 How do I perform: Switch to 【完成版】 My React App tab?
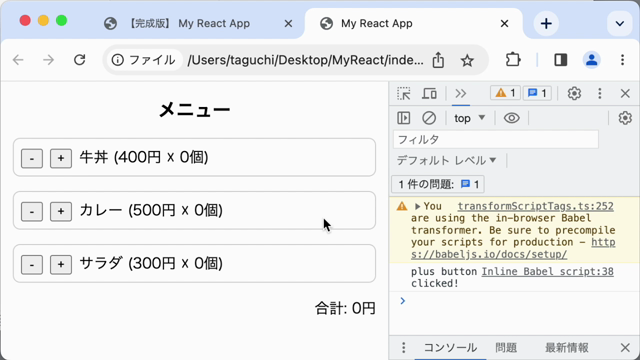(x=190, y=23)
